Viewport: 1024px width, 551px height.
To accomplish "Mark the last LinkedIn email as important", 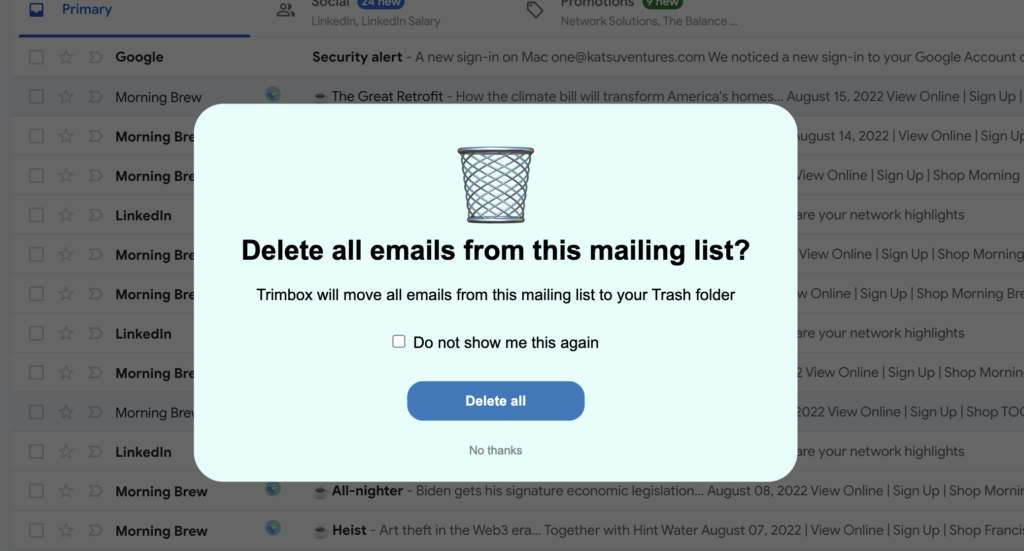I will pyautogui.click(x=95, y=451).
